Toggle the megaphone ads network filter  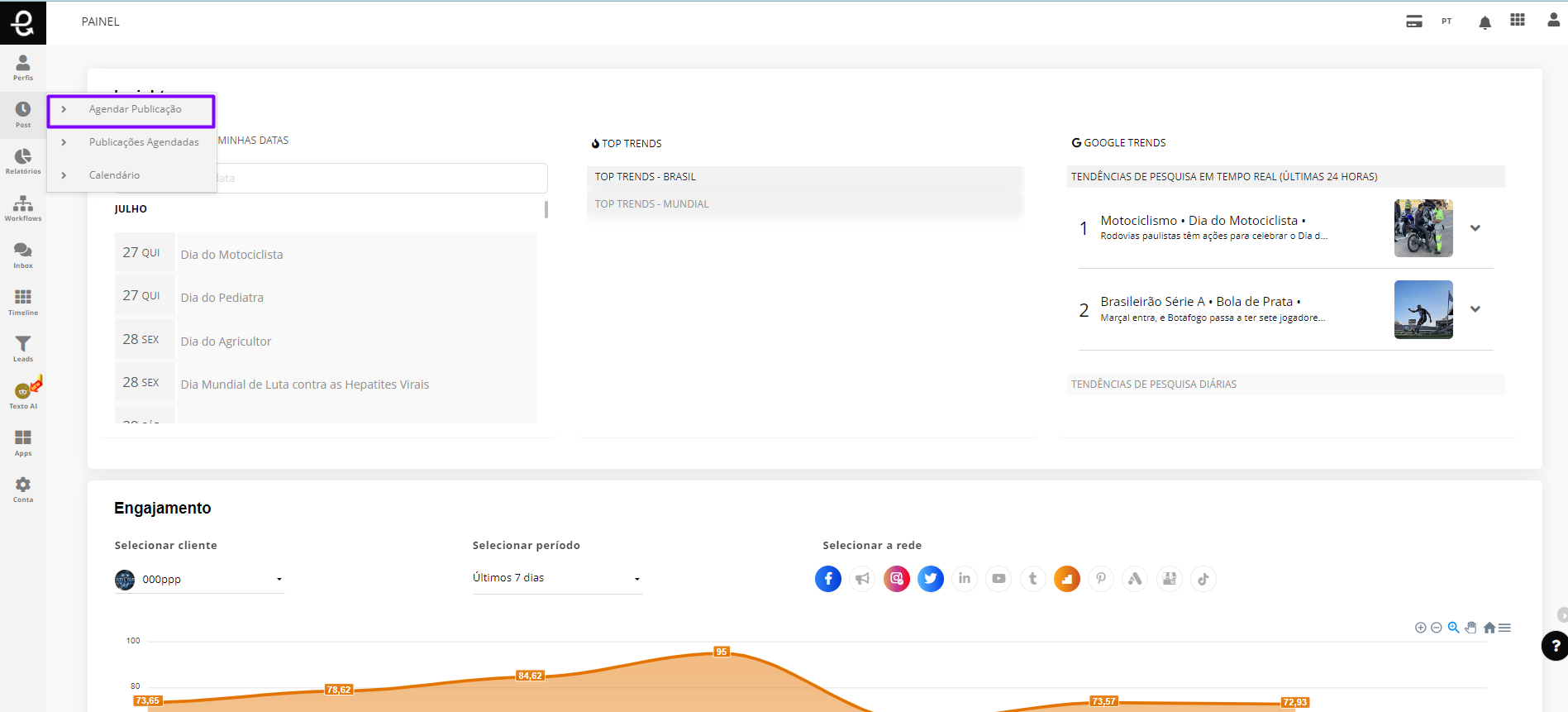[862, 579]
